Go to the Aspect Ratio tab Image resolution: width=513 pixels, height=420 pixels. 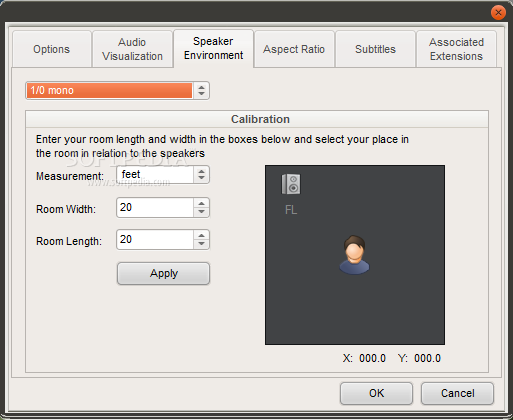click(x=294, y=49)
